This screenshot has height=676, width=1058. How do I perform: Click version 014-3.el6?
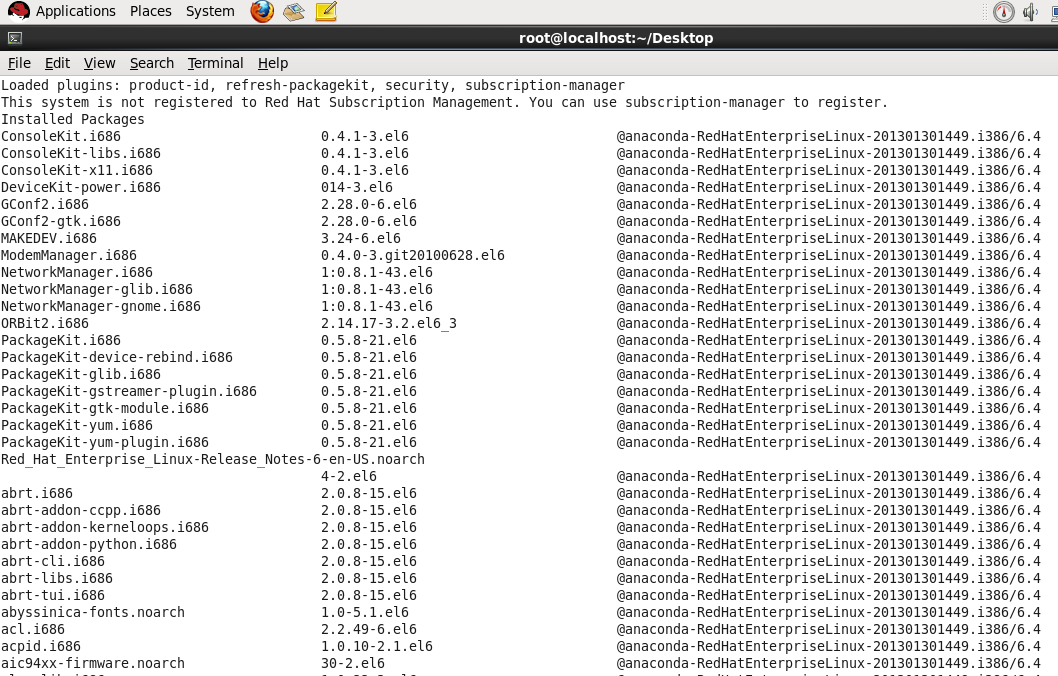tap(357, 187)
